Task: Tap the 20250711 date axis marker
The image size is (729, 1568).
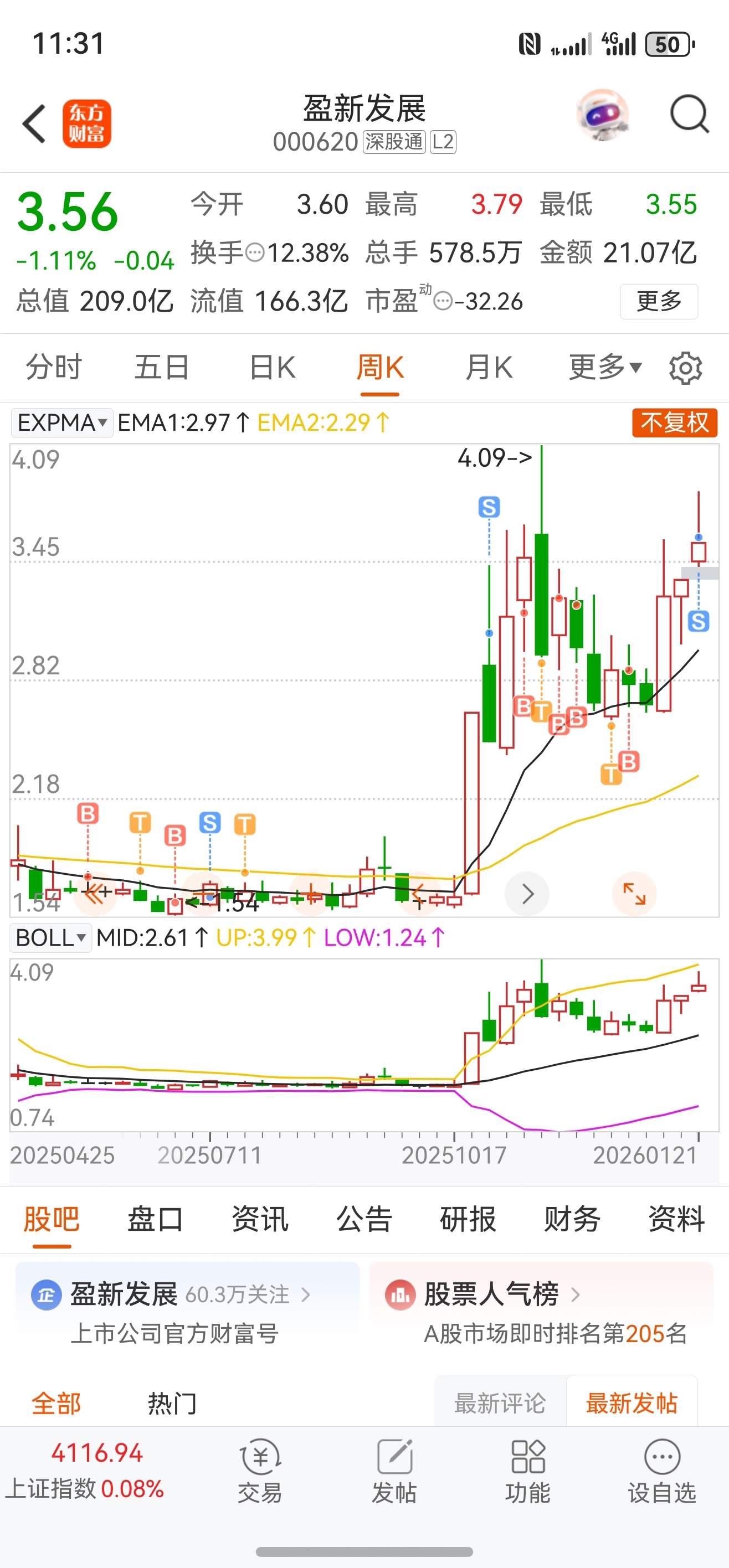Action: tap(209, 1156)
